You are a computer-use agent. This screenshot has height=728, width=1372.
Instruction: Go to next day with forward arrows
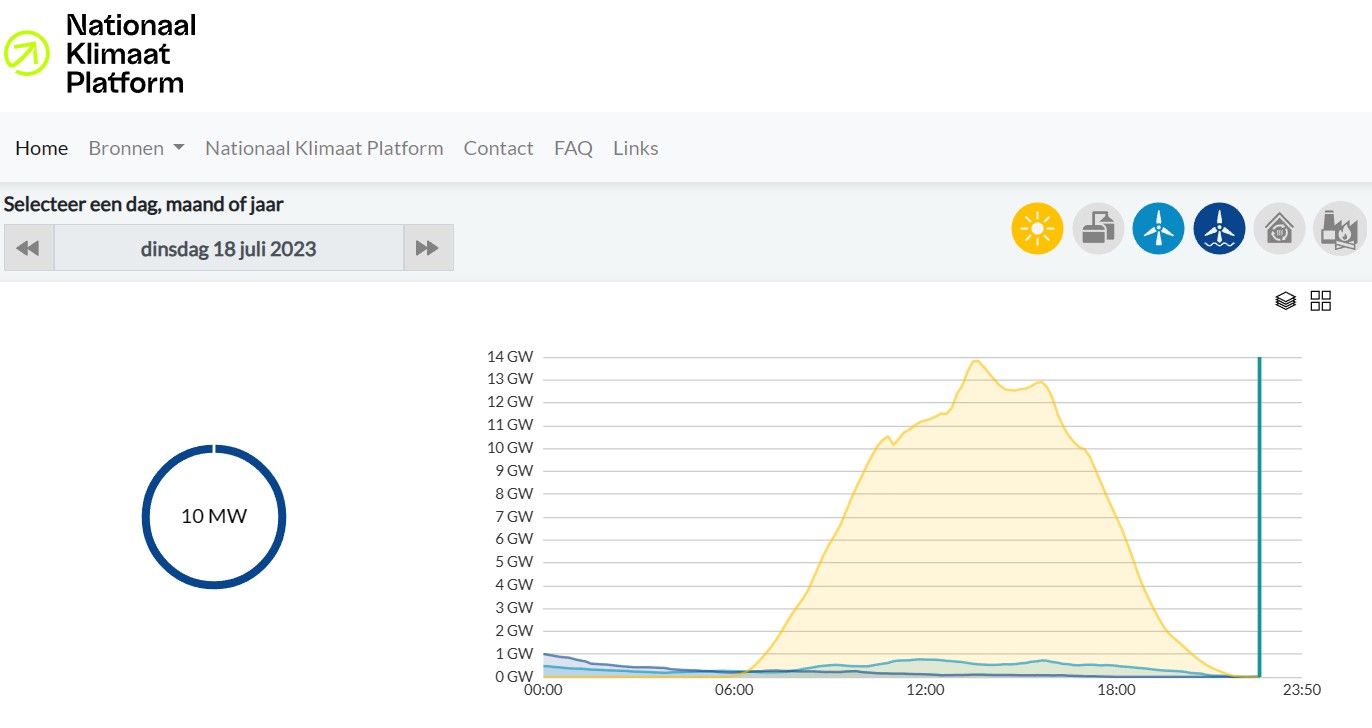(428, 248)
